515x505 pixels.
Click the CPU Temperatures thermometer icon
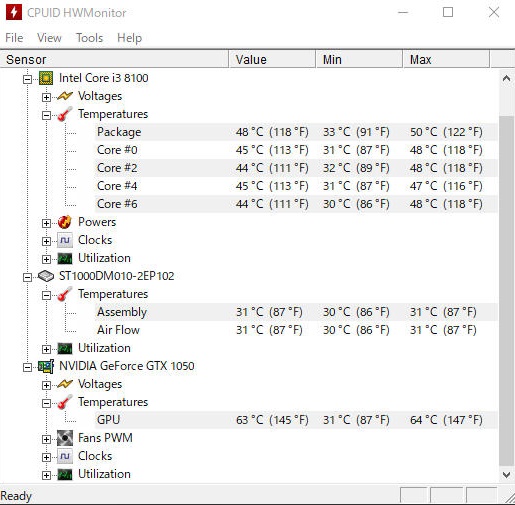(x=65, y=114)
